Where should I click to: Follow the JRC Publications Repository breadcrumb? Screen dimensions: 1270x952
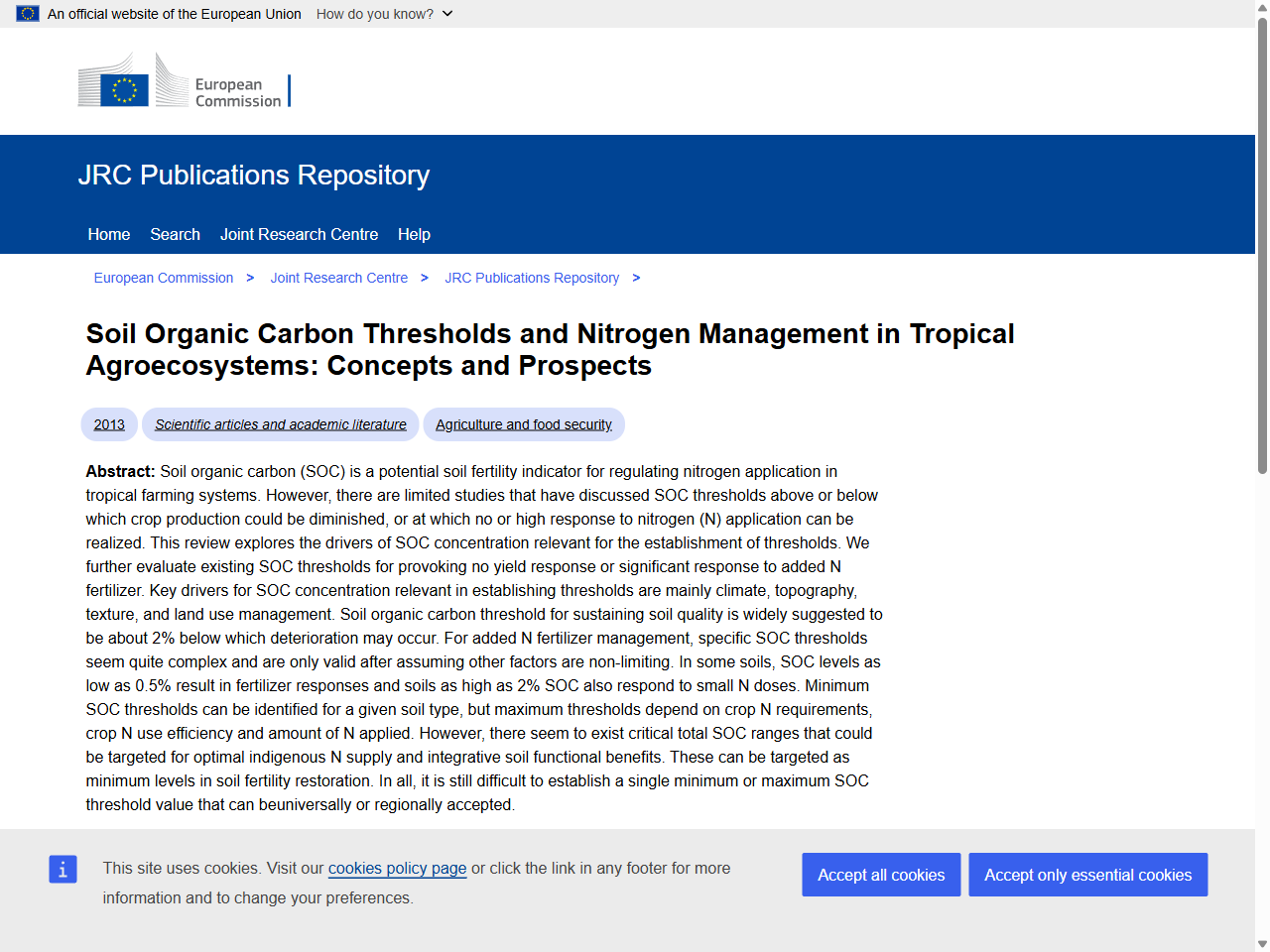[532, 278]
